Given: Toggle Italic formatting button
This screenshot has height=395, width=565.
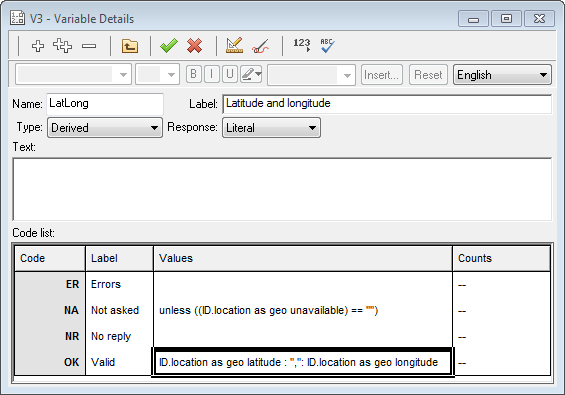Looking at the screenshot, I should [x=212, y=74].
